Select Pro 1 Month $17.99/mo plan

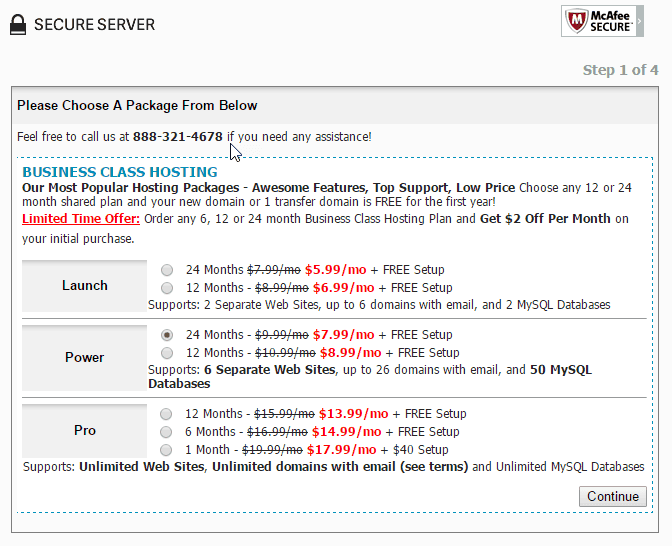(x=166, y=450)
